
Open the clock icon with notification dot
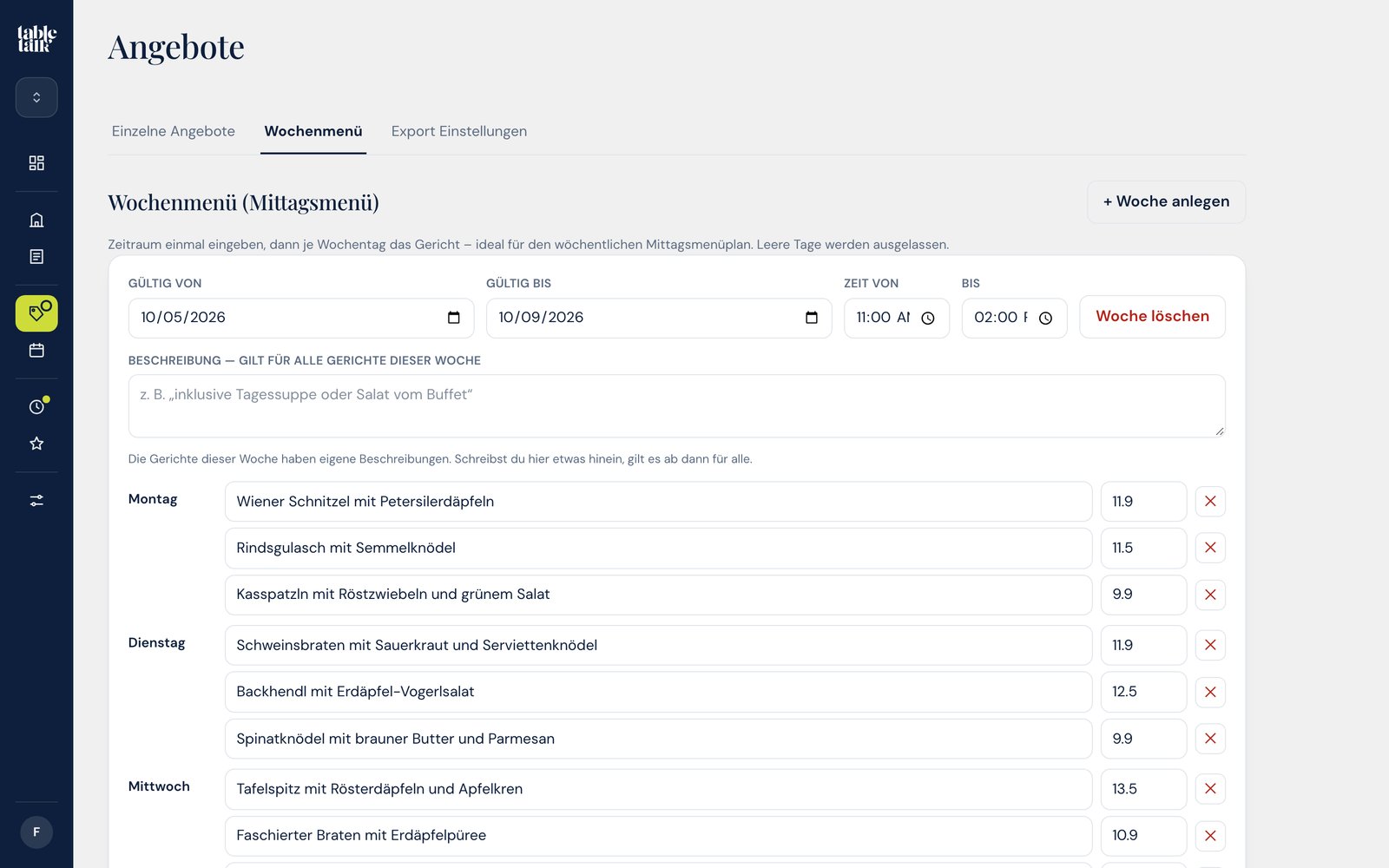[36, 406]
